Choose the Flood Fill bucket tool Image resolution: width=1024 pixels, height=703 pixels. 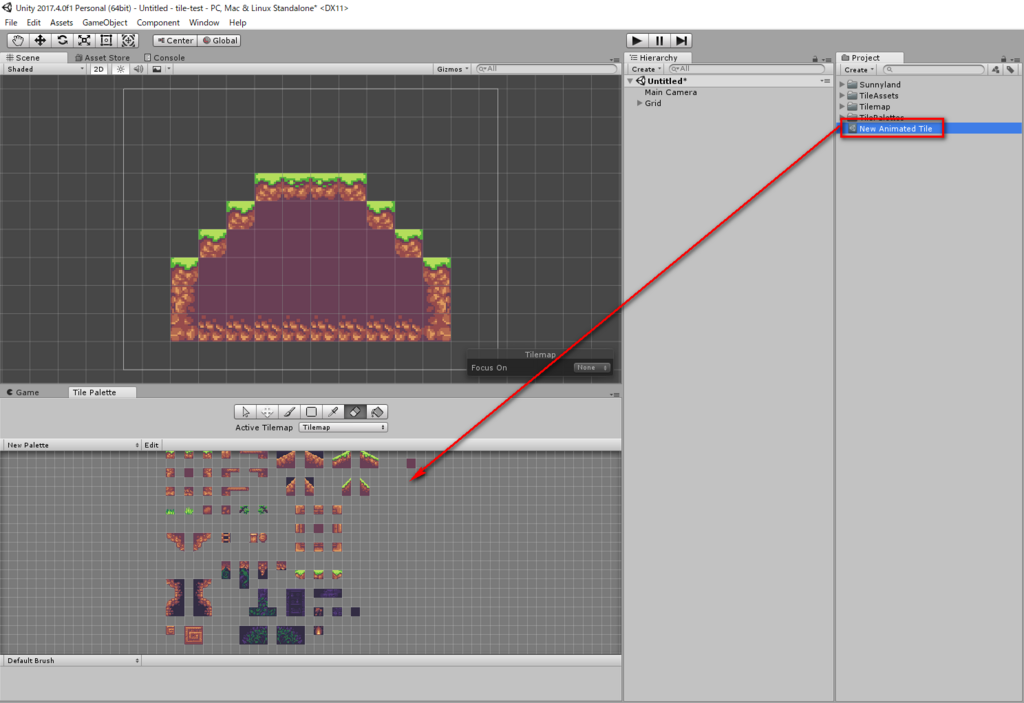[x=377, y=412]
